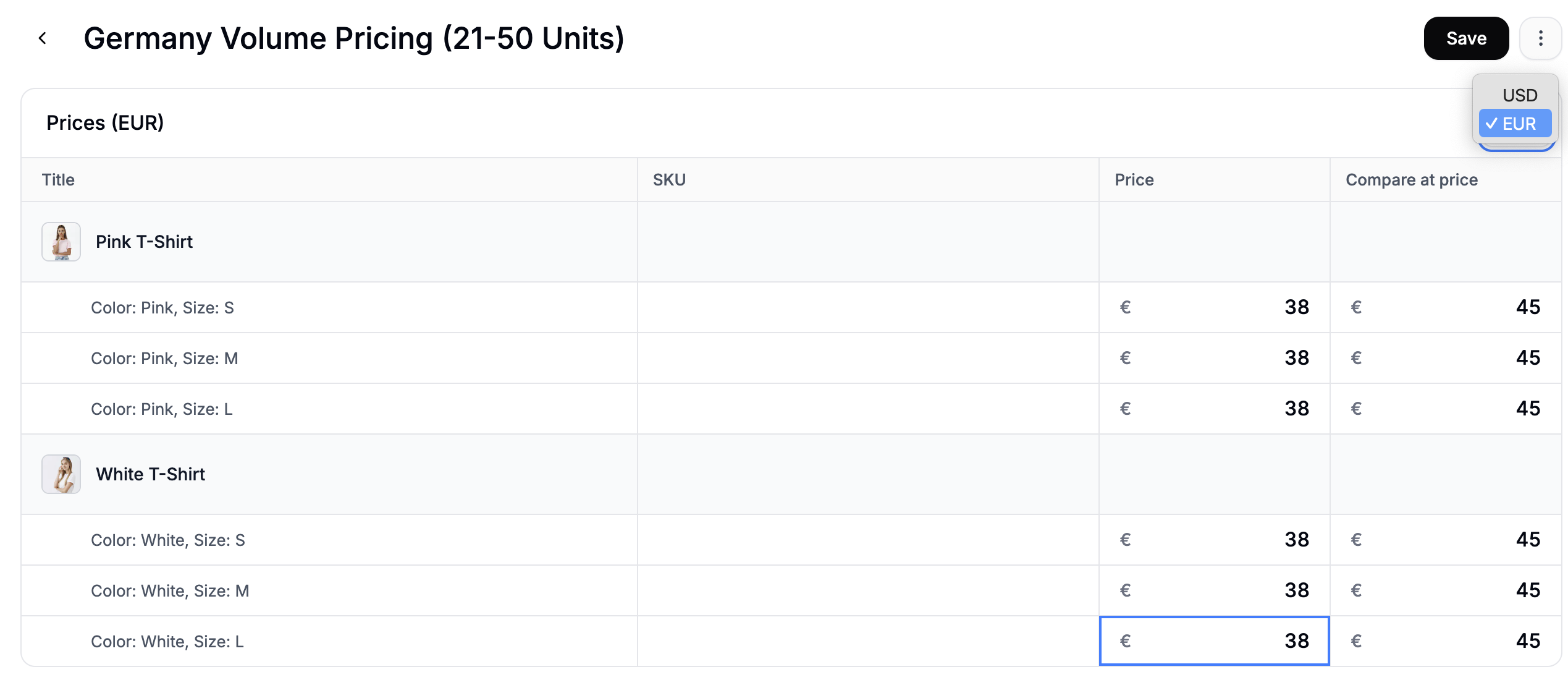
Task: Click the Price column header
Action: pos(1133,179)
